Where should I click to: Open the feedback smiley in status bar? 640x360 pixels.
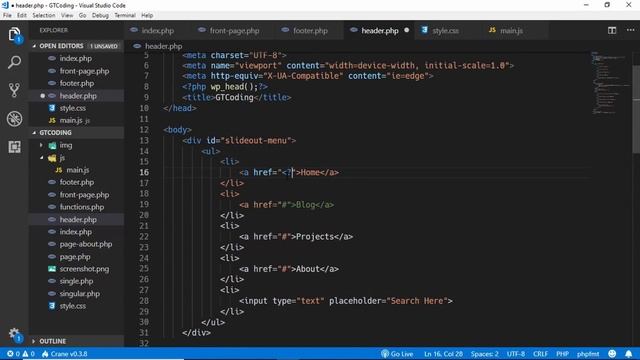tap(611, 354)
